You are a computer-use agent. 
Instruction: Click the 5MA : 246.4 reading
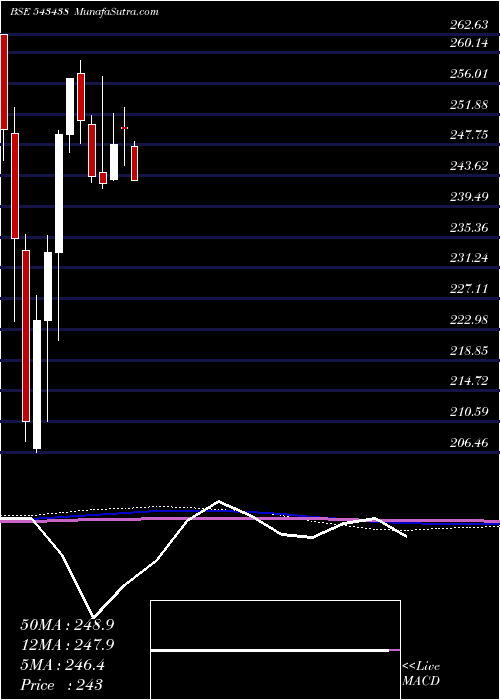click(62, 665)
